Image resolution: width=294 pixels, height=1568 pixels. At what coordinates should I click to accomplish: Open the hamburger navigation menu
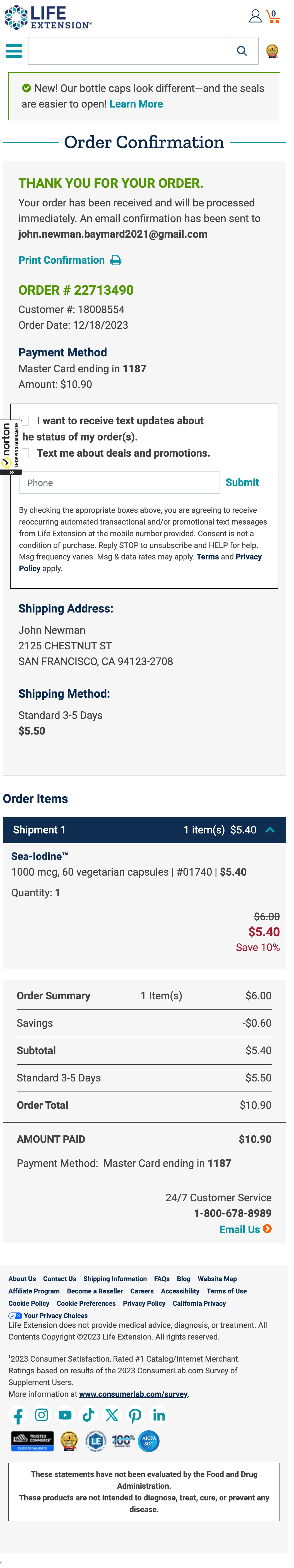click(x=13, y=51)
